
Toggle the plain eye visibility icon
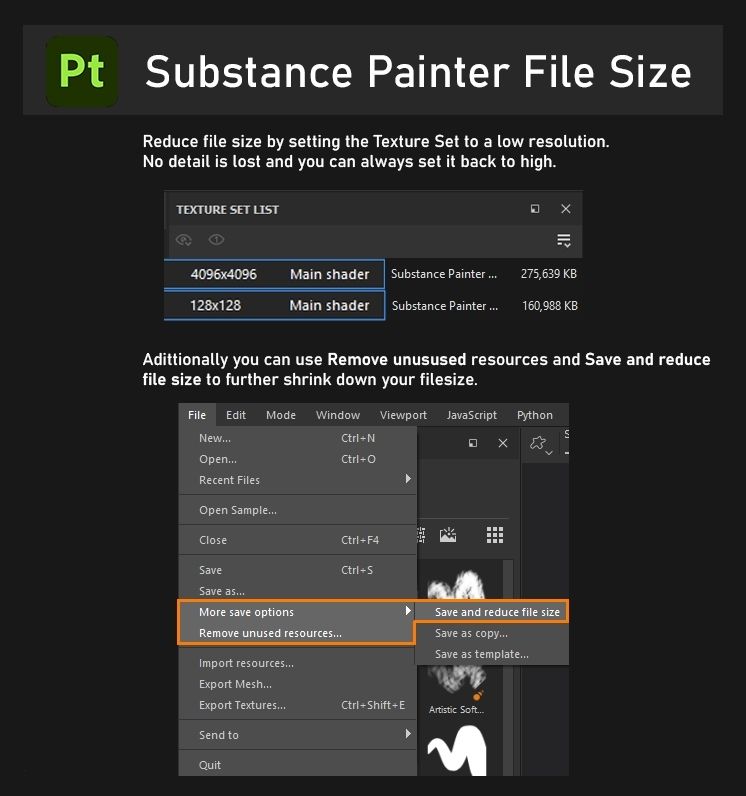point(216,239)
